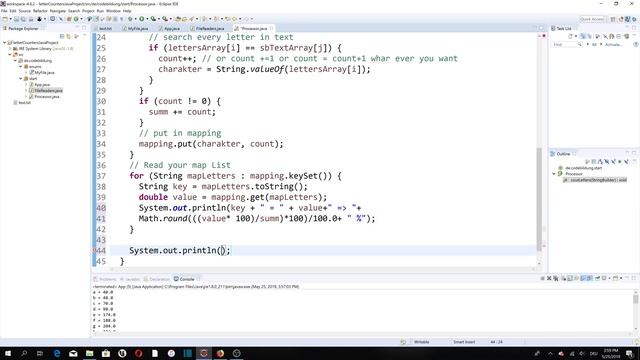
Task: Select Processor.java in Package Explorer
Action: tap(47, 96)
